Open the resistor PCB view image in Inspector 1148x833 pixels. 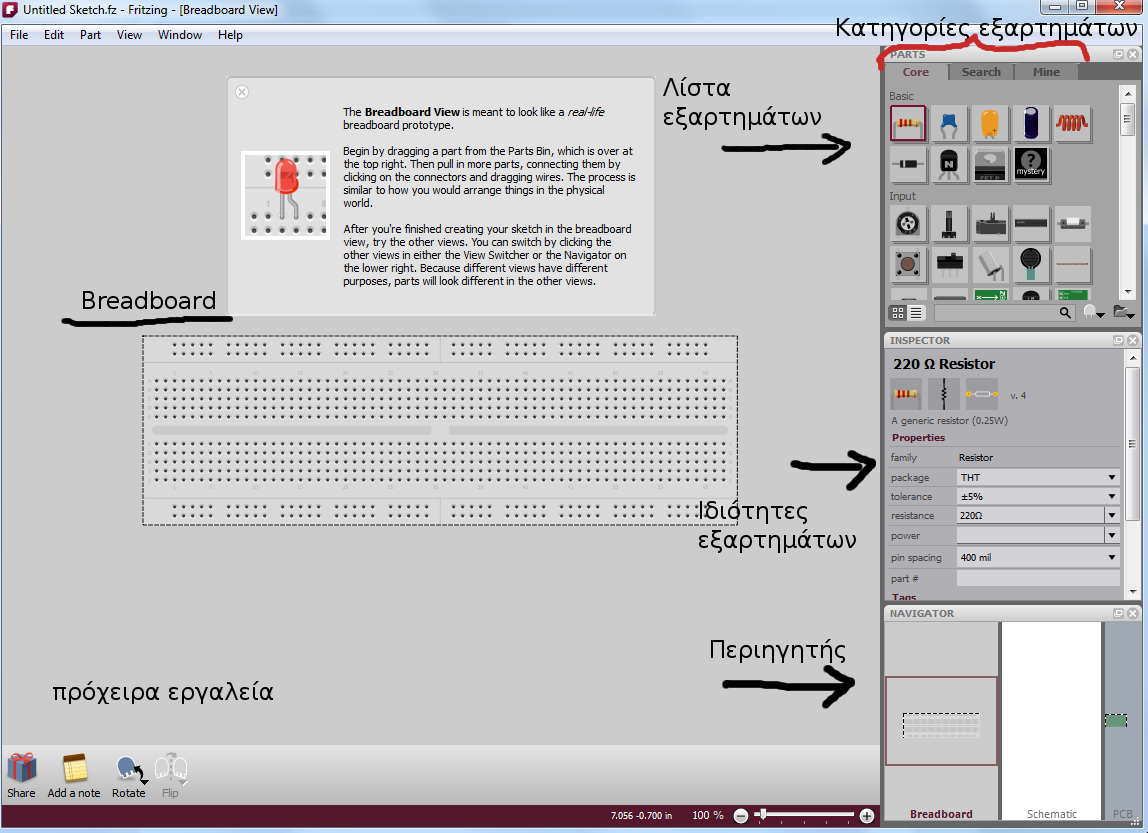click(x=982, y=395)
